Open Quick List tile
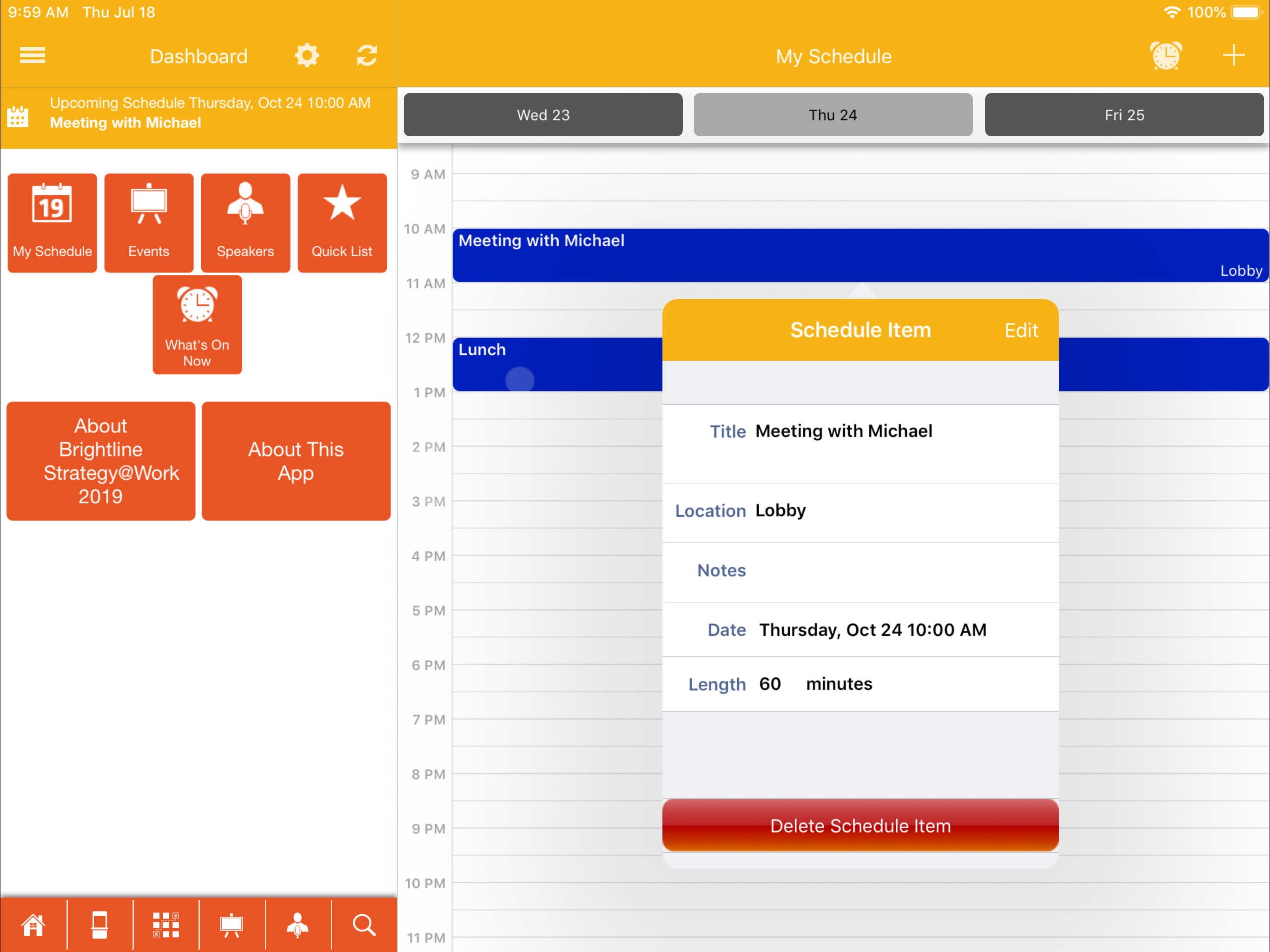Screen dimensions: 1270x952 342,223
